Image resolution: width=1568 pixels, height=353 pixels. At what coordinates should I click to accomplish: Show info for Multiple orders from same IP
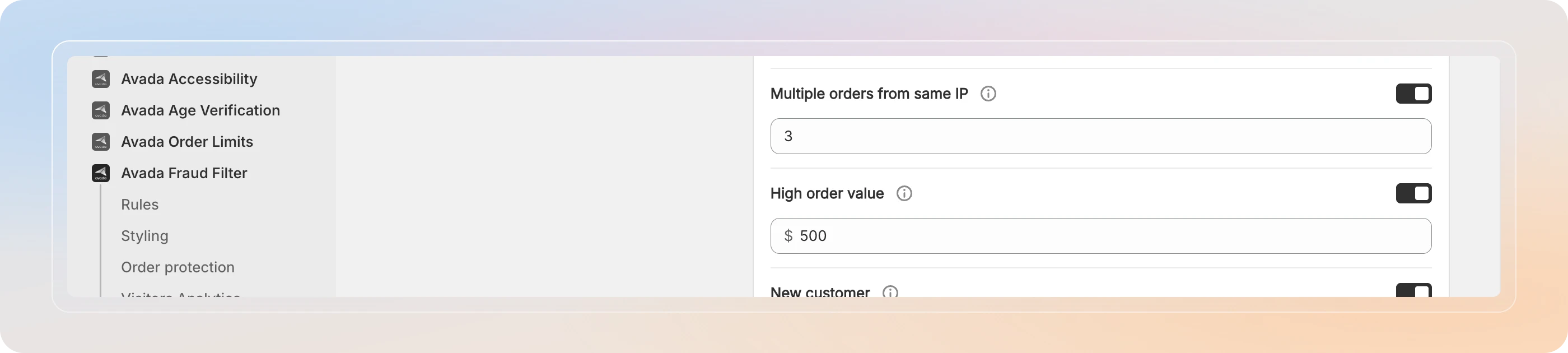click(x=988, y=94)
